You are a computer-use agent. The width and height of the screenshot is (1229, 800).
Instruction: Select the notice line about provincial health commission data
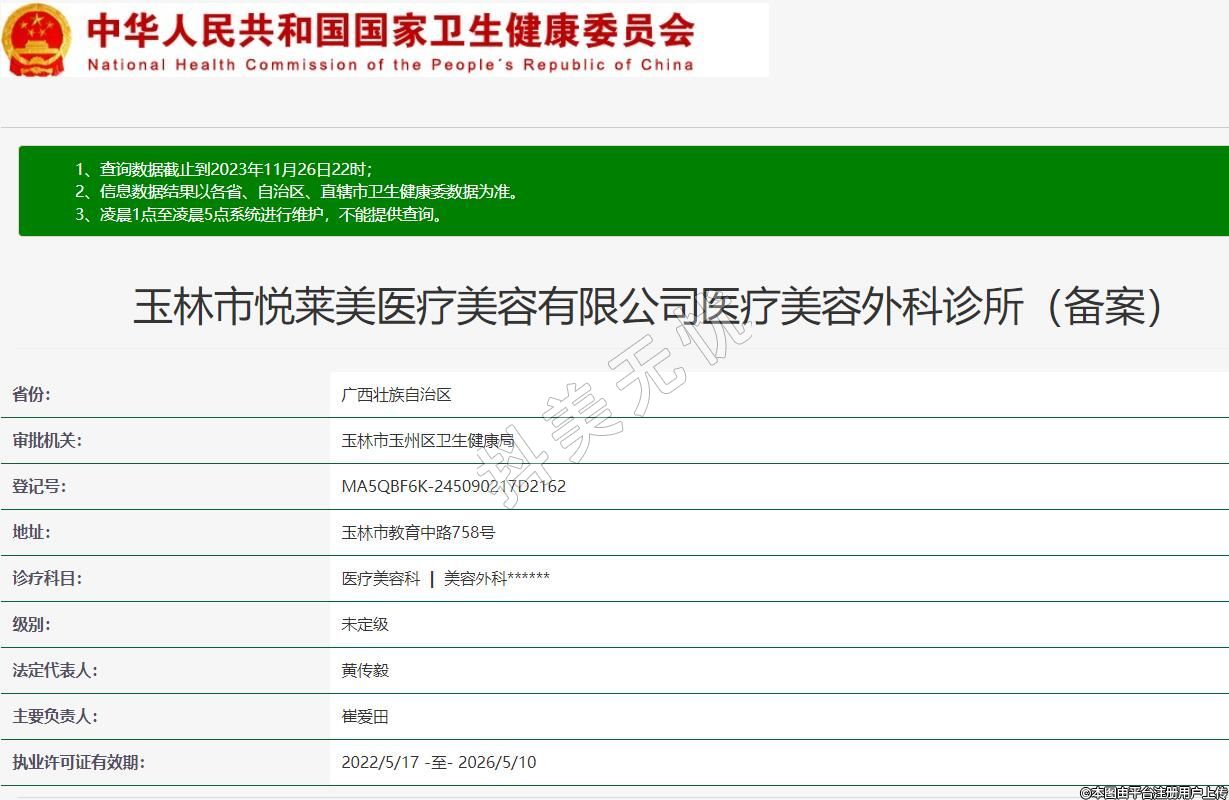(297, 191)
